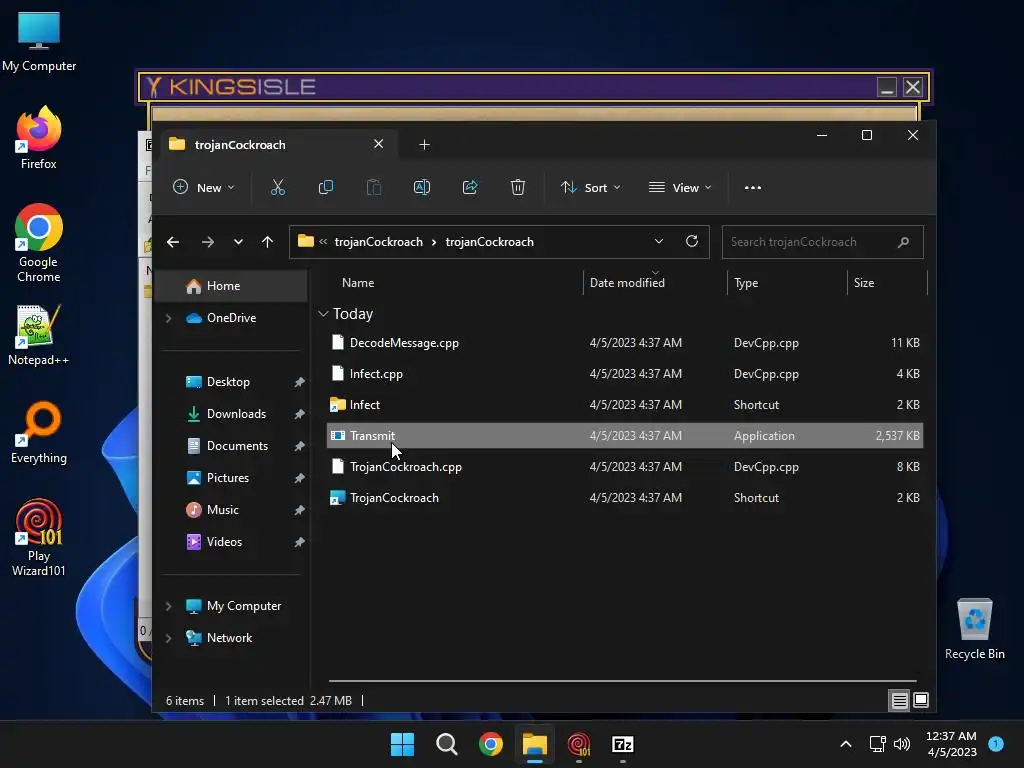Go forward with the right arrow button
1024x768 pixels.
click(208, 242)
